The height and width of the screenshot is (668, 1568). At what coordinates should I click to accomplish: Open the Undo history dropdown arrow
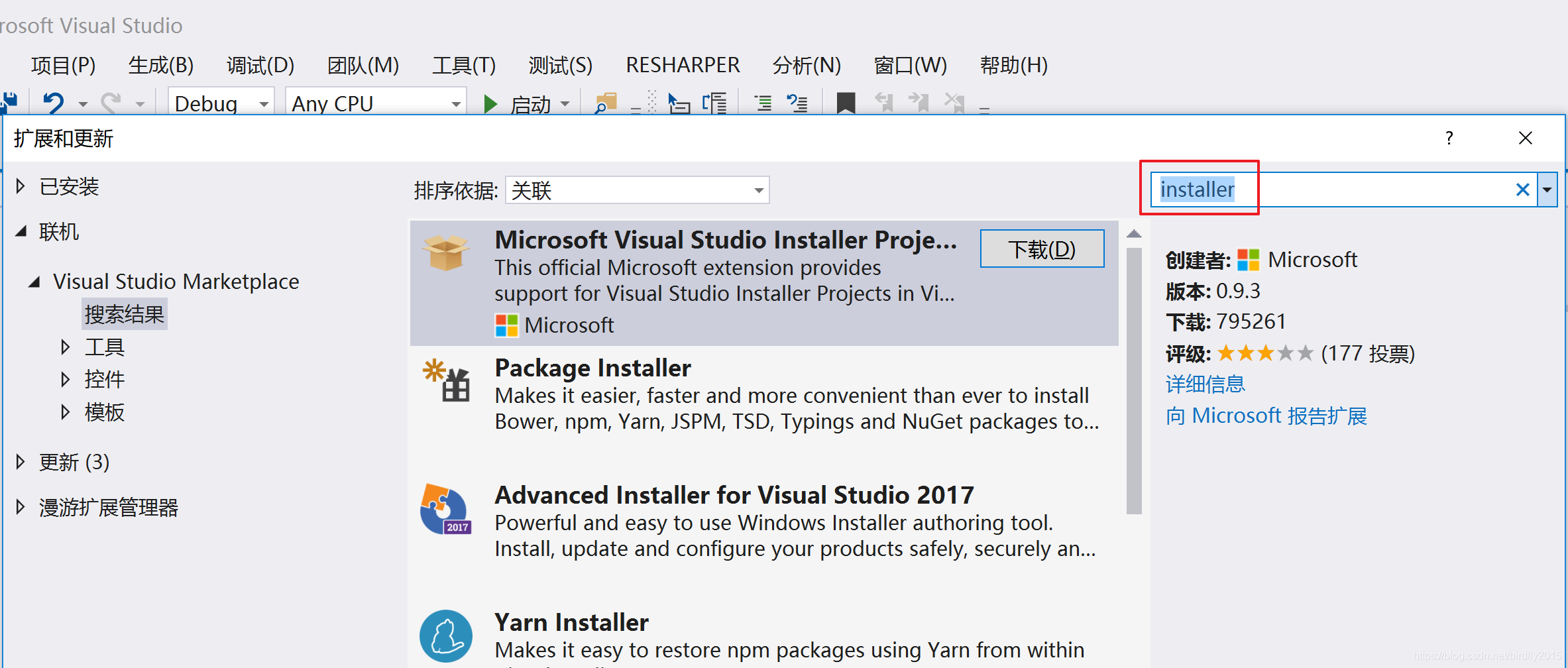83,105
